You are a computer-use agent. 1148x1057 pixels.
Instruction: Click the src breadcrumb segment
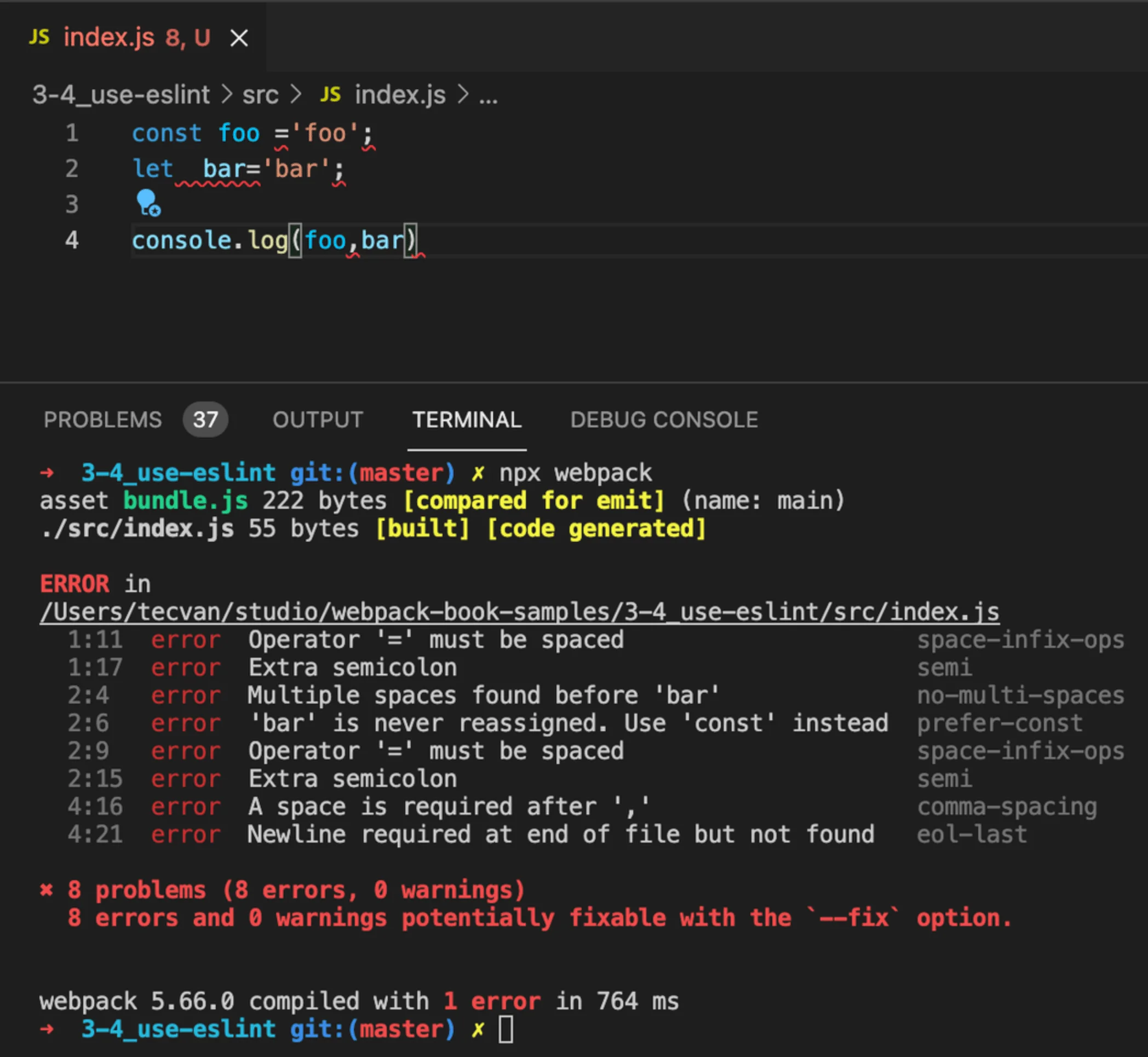click(x=260, y=95)
